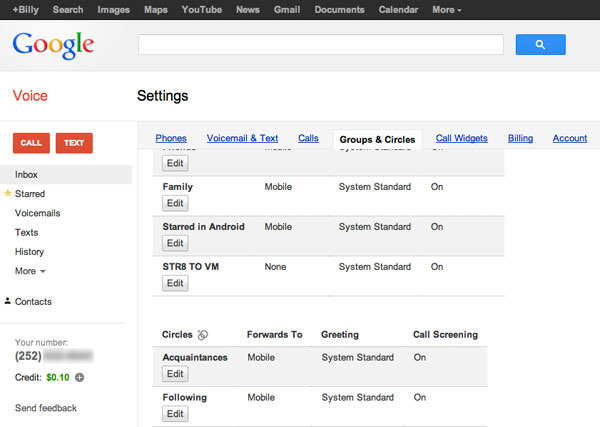Click the Send feedback link
This screenshot has height=427, width=600.
coord(46,408)
